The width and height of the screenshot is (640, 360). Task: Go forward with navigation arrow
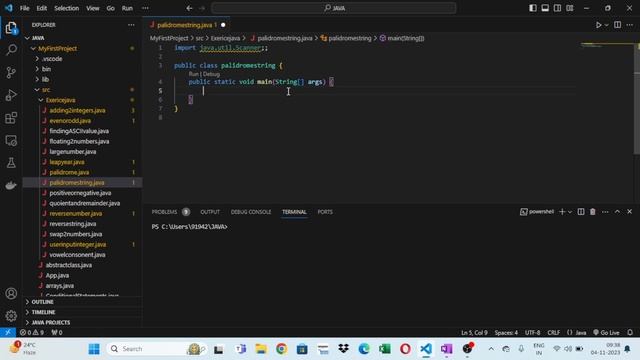[202, 8]
